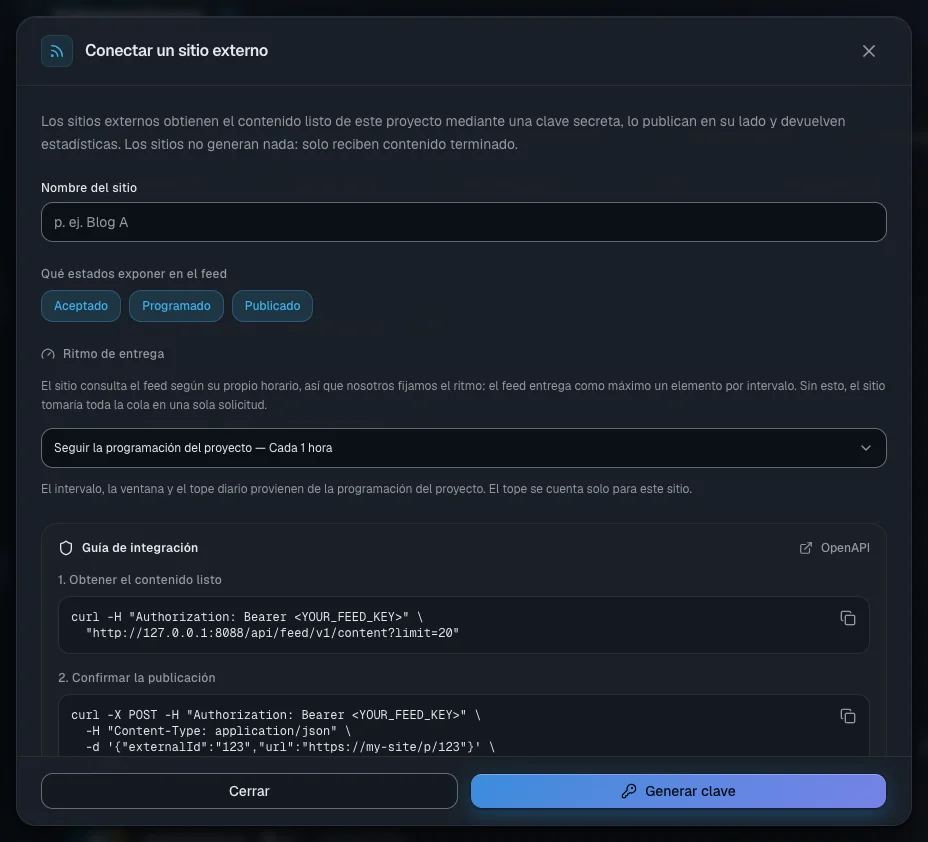
Task: Click the 'Qué estados exponer en el feed' label
Action: coord(134,273)
